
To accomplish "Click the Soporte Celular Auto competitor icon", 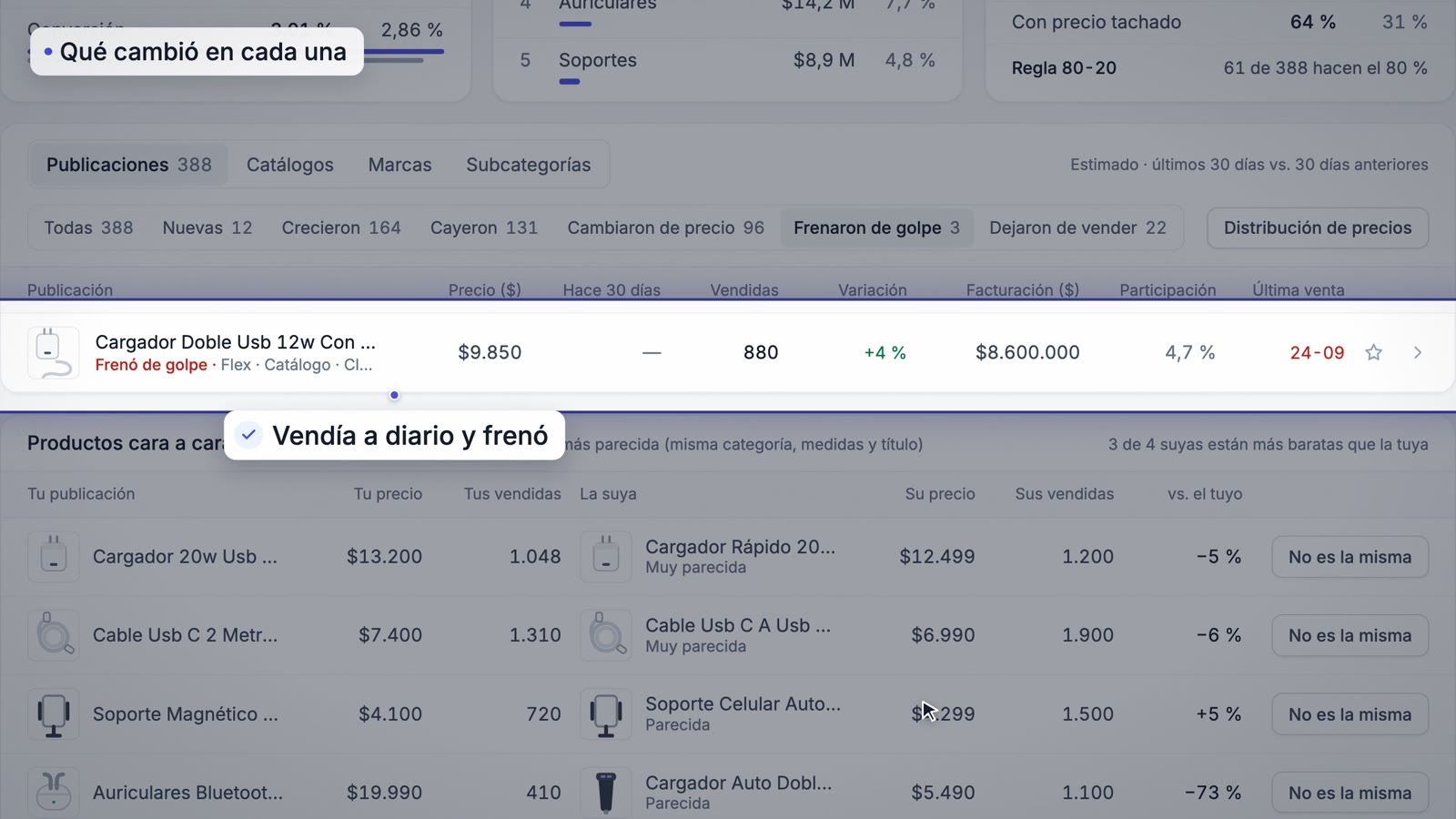I will point(606,714).
